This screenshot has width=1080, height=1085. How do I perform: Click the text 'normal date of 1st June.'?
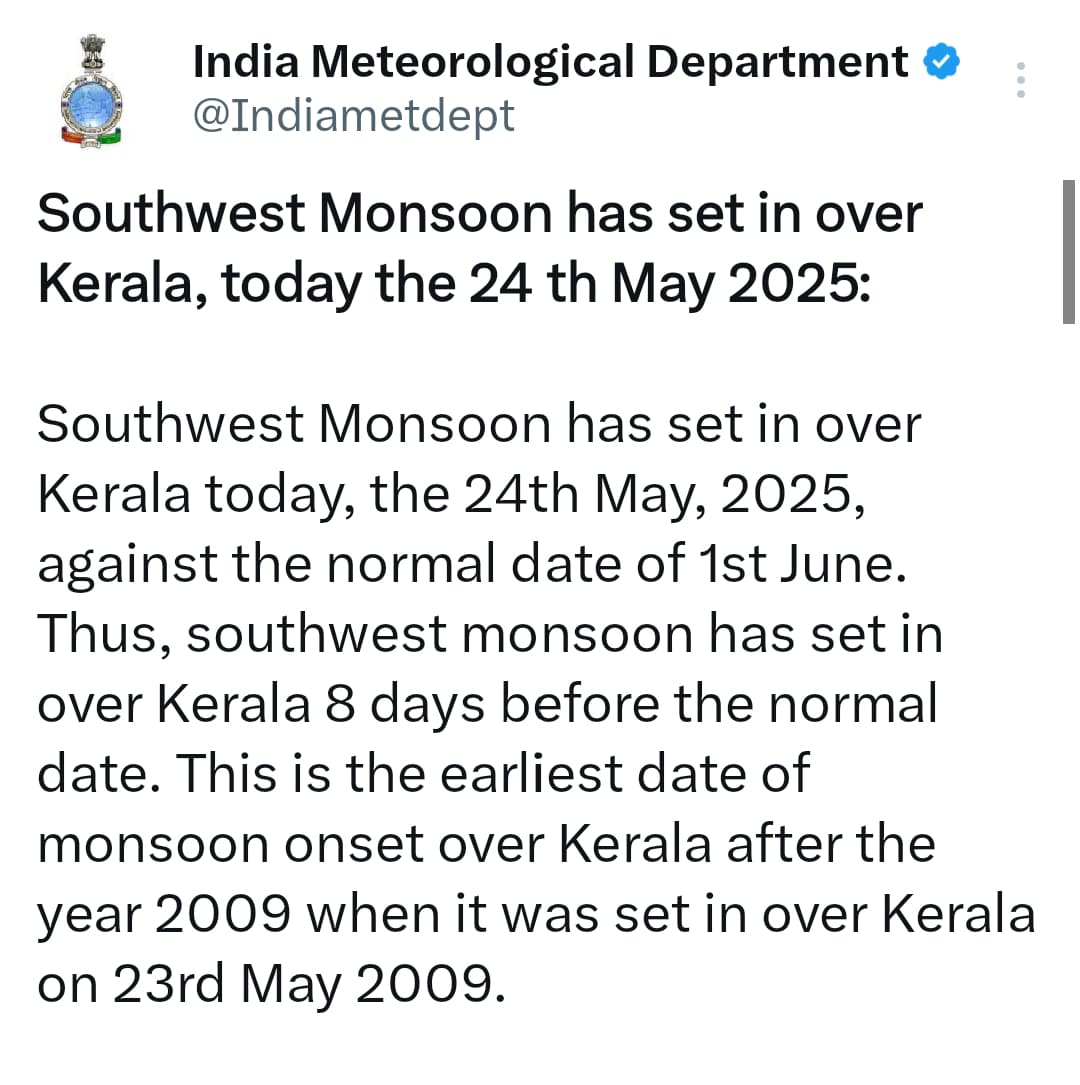(x=616, y=564)
